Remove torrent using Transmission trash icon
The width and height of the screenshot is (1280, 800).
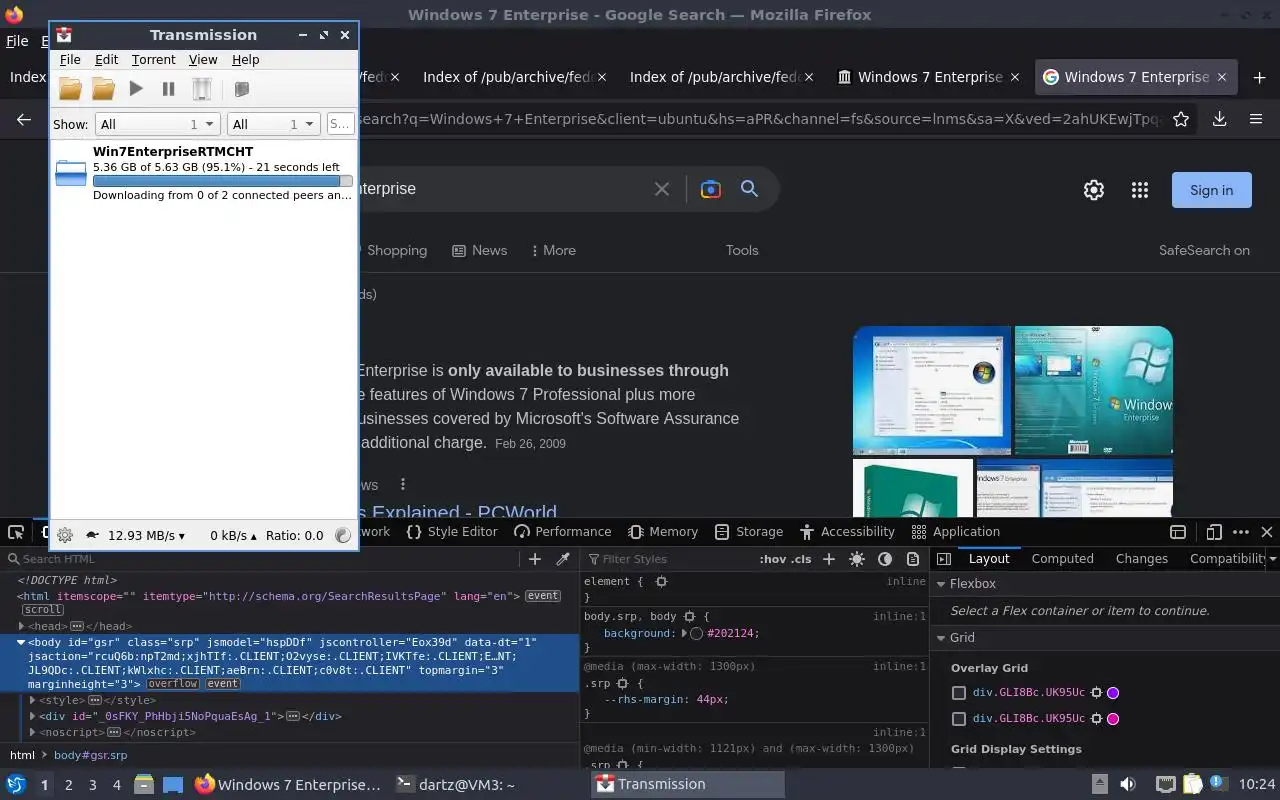pyautogui.click(x=202, y=89)
